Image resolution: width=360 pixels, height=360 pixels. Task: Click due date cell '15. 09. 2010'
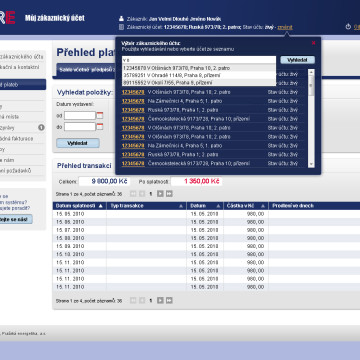pos(70,246)
